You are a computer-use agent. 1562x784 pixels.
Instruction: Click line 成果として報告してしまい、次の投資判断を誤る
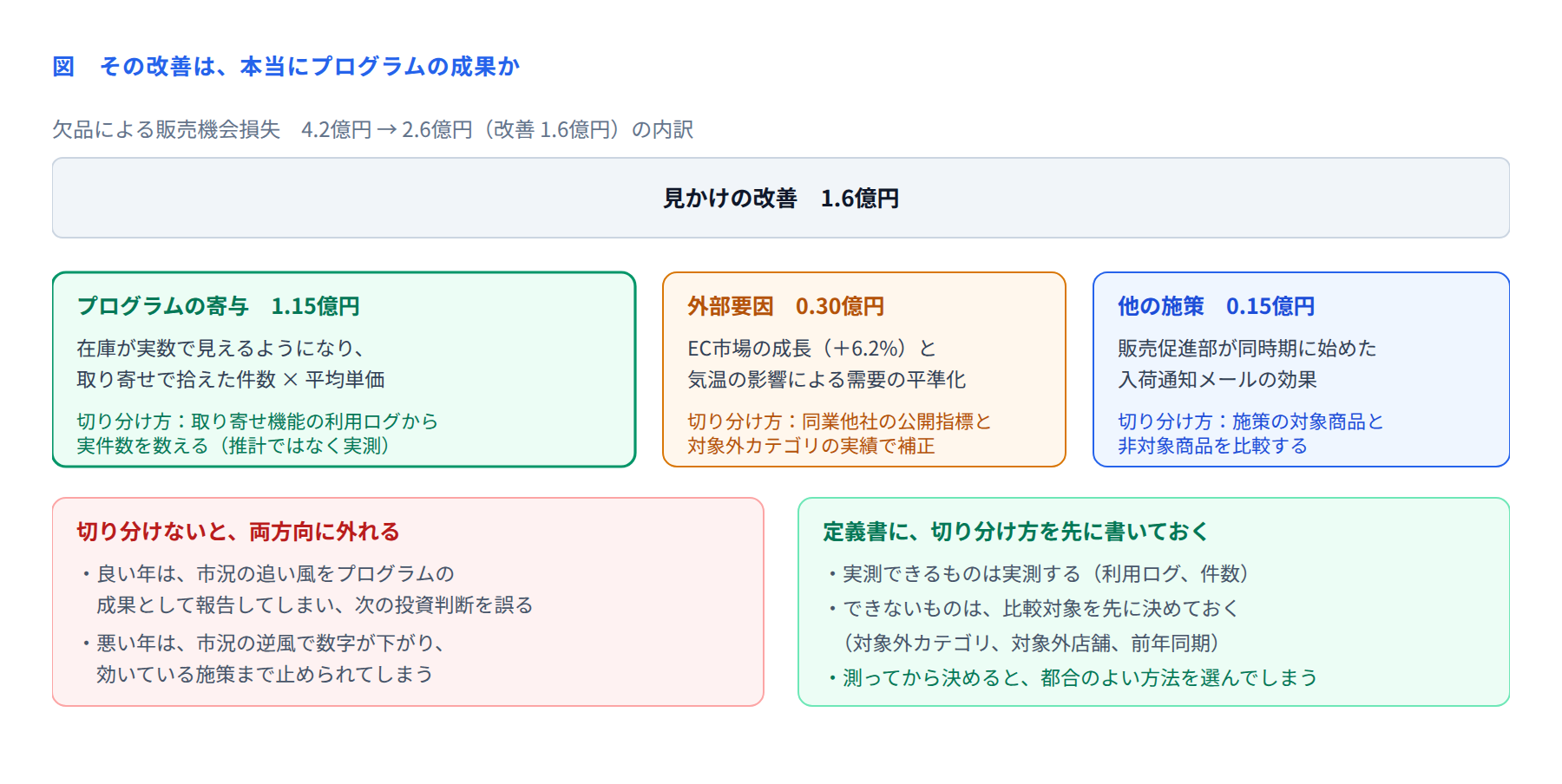pyautogui.click(x=315, y=604)
